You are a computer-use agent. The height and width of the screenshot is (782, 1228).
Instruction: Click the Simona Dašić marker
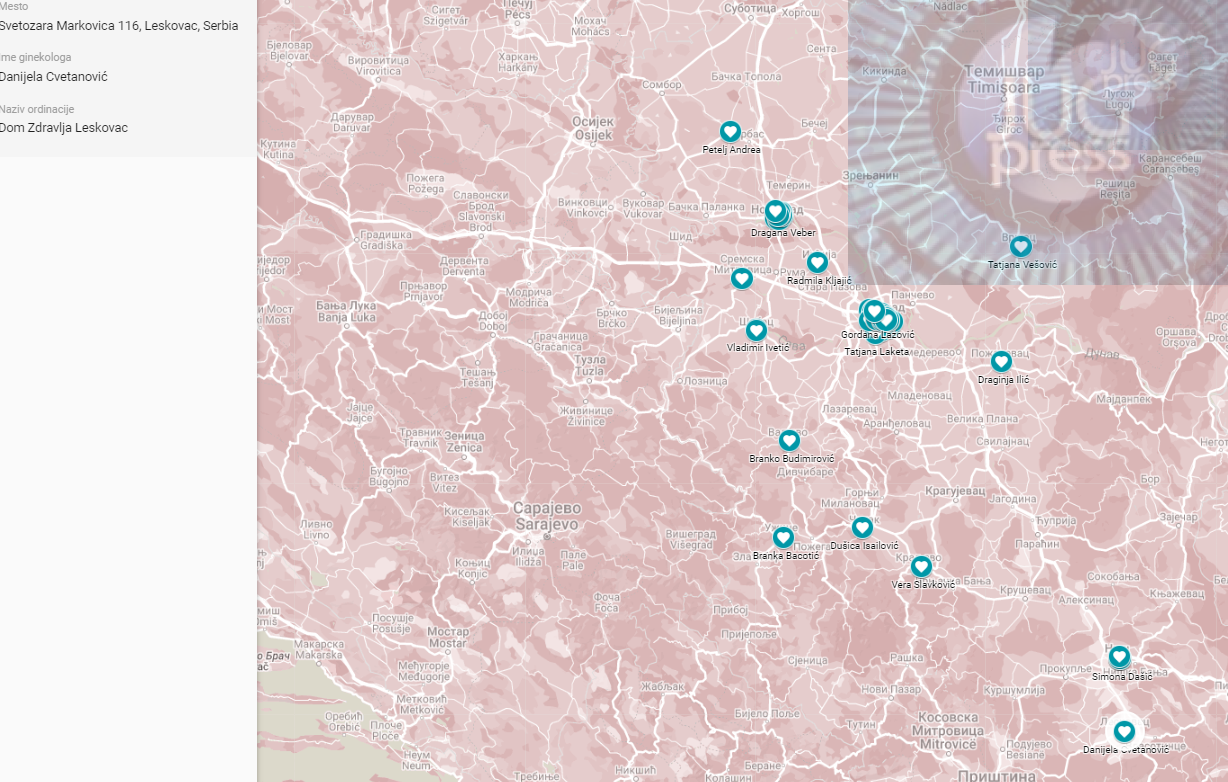pyautogui.click(x=1119, y=656)
